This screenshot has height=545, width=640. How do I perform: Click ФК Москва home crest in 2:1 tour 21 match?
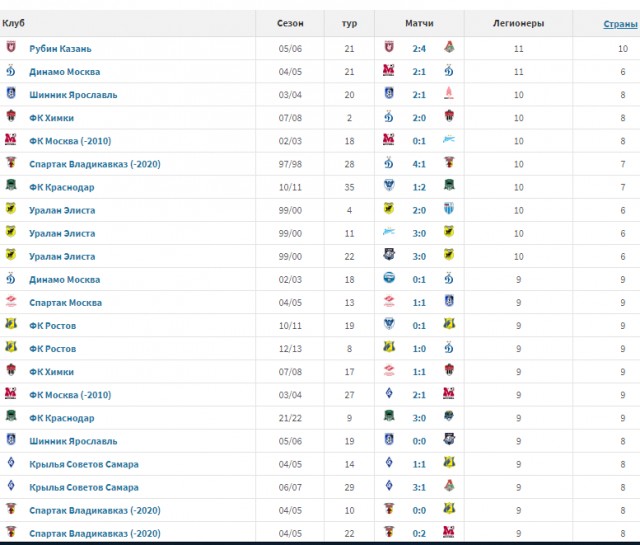point(389,70)
